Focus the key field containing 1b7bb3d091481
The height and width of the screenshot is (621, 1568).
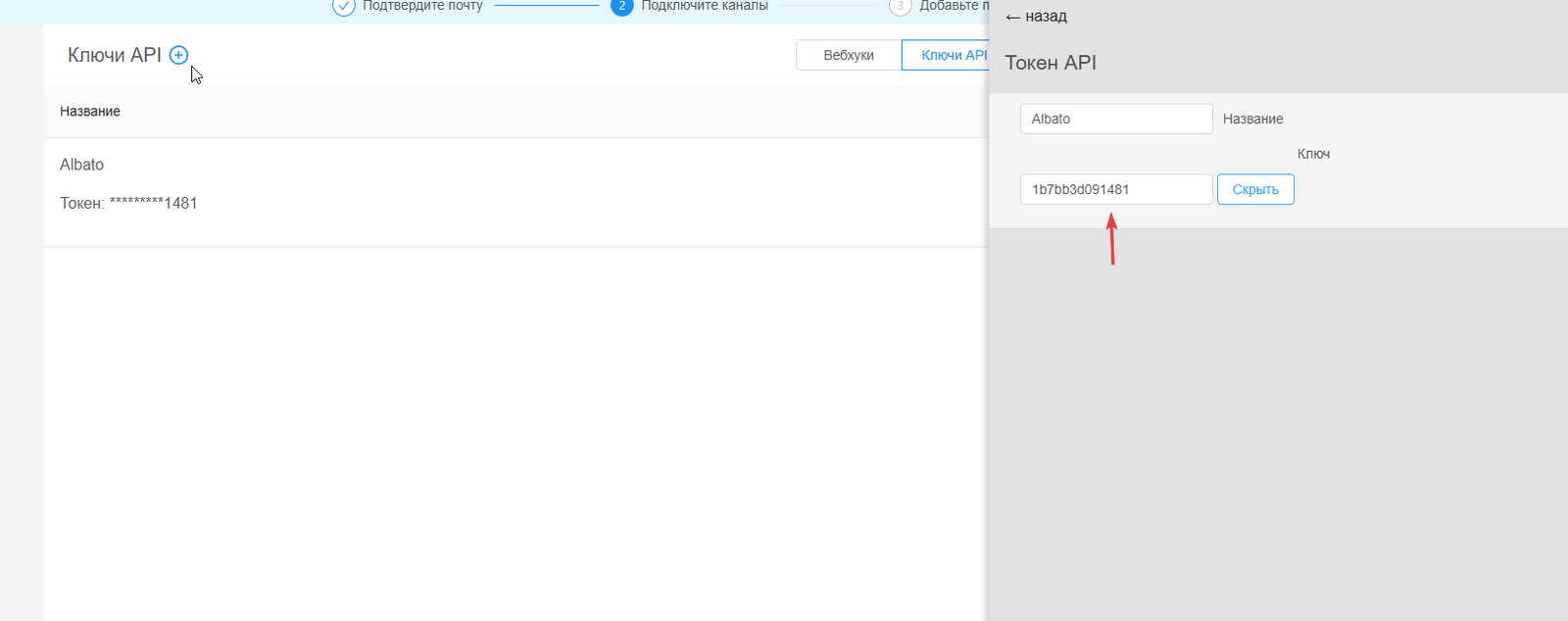pos(1115,190)
